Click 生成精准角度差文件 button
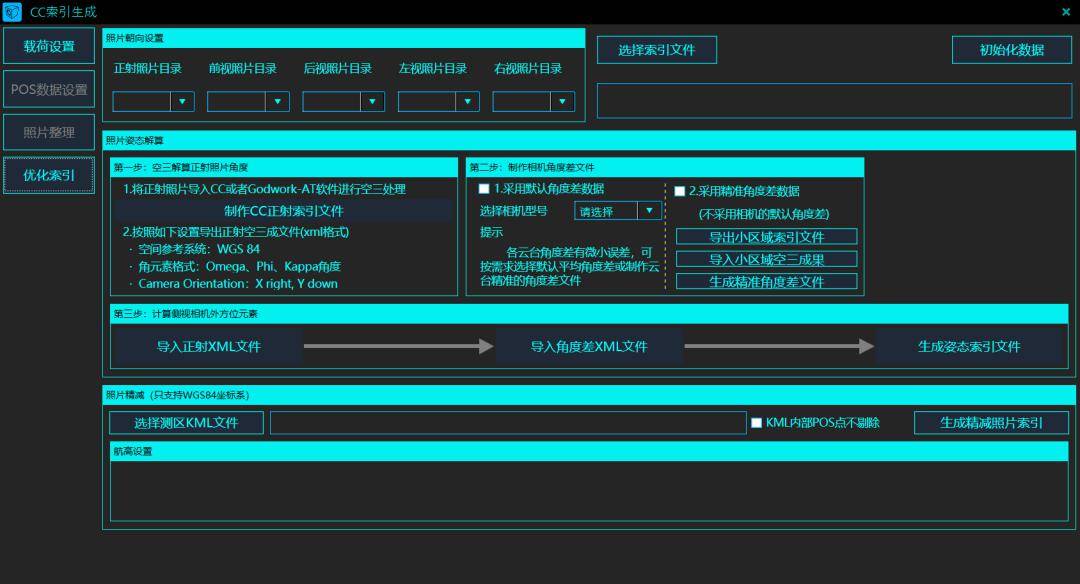The image size is (1080, 584). click(767, 281)
